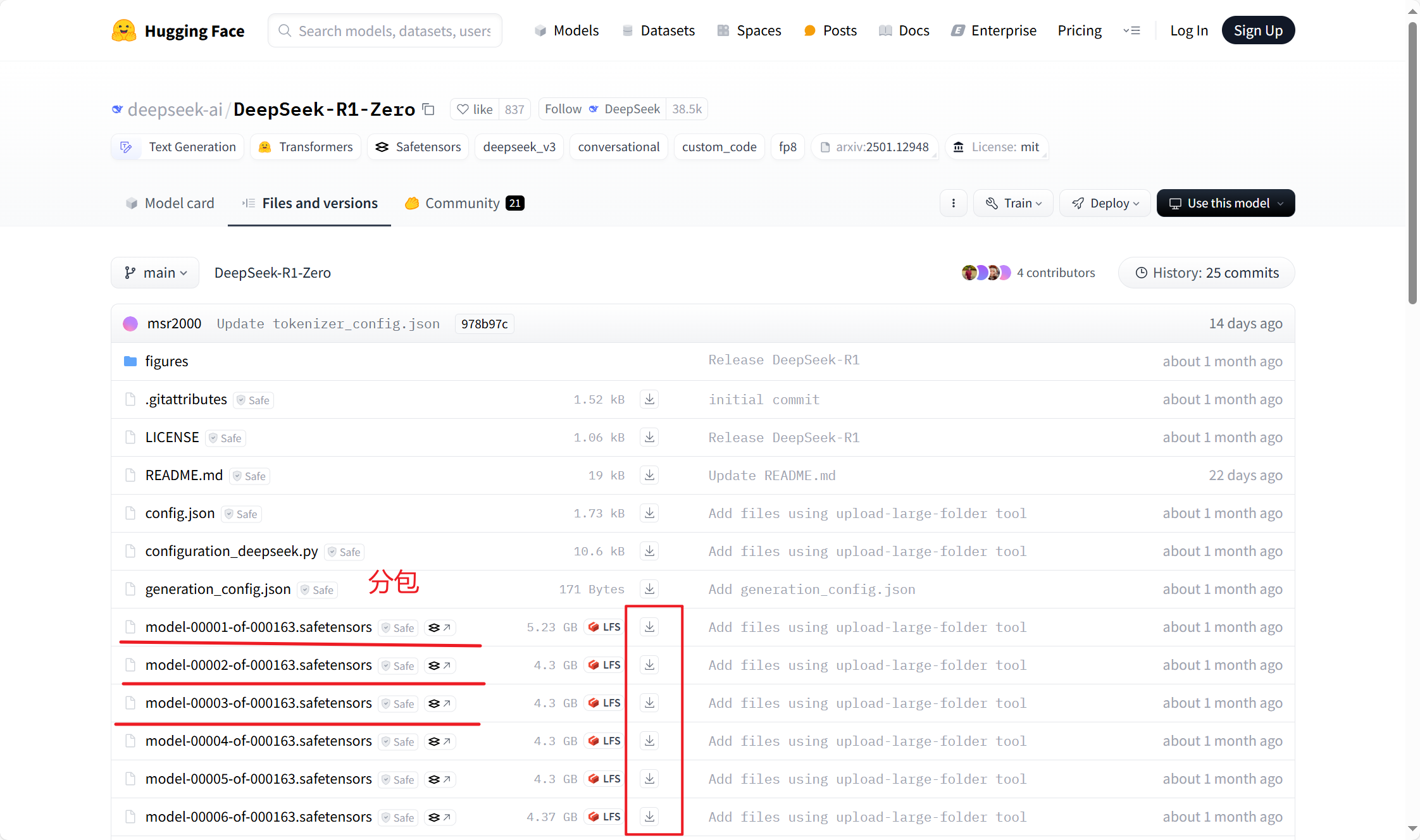Open README.md file
1420x840 pixels.
[x=184, y=475]
